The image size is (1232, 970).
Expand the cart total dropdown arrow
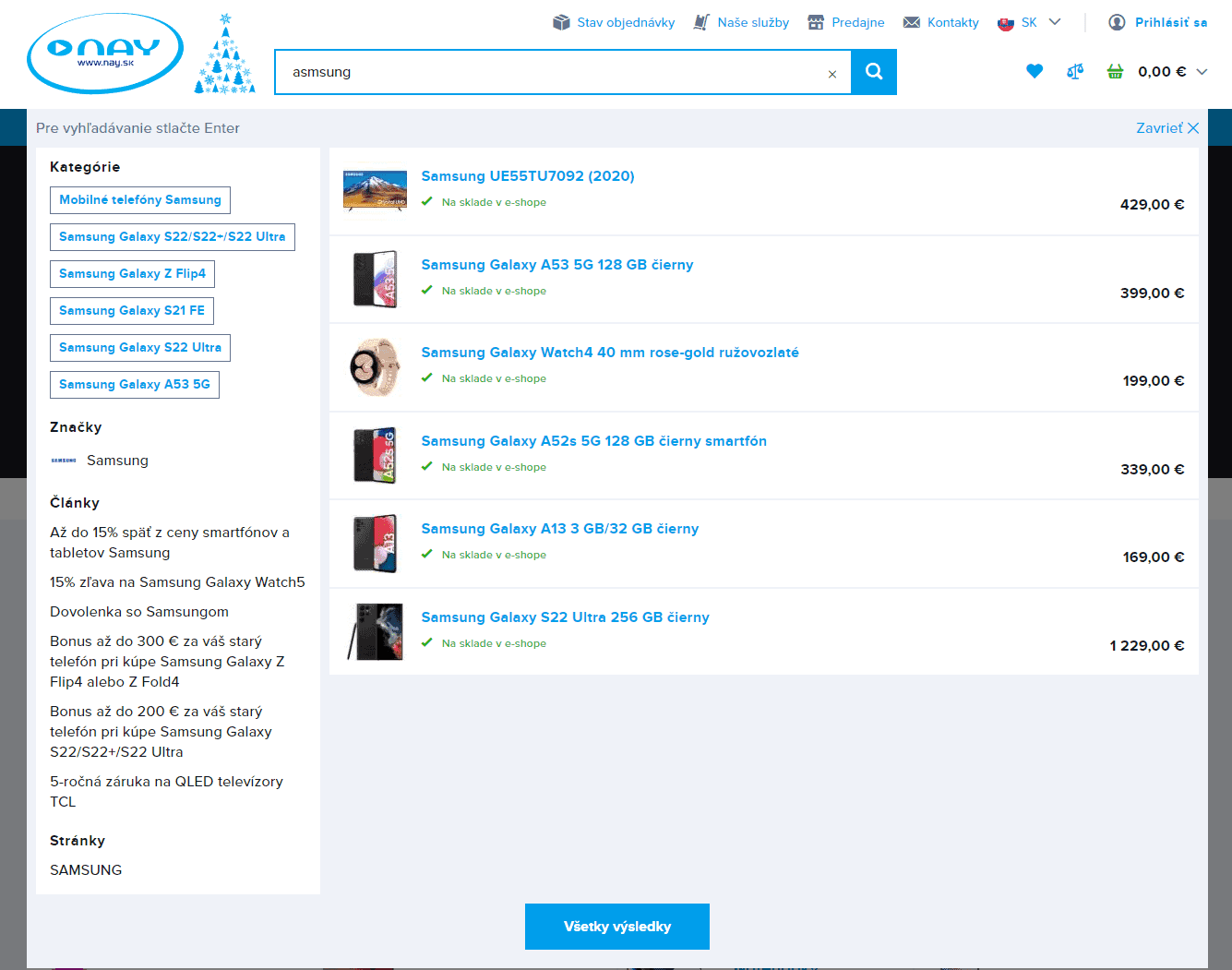coord(1202,72)
